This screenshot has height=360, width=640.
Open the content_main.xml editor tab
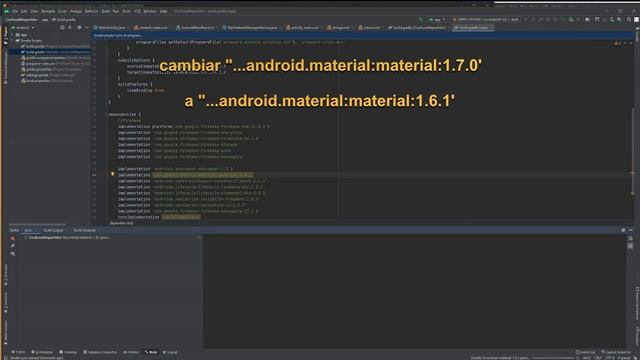(151, 28)
